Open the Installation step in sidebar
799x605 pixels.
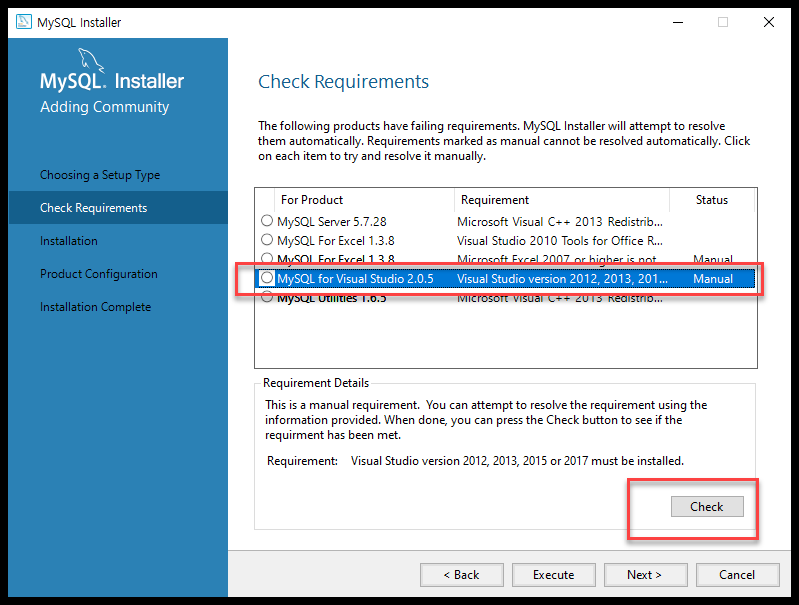pos(69,241)
